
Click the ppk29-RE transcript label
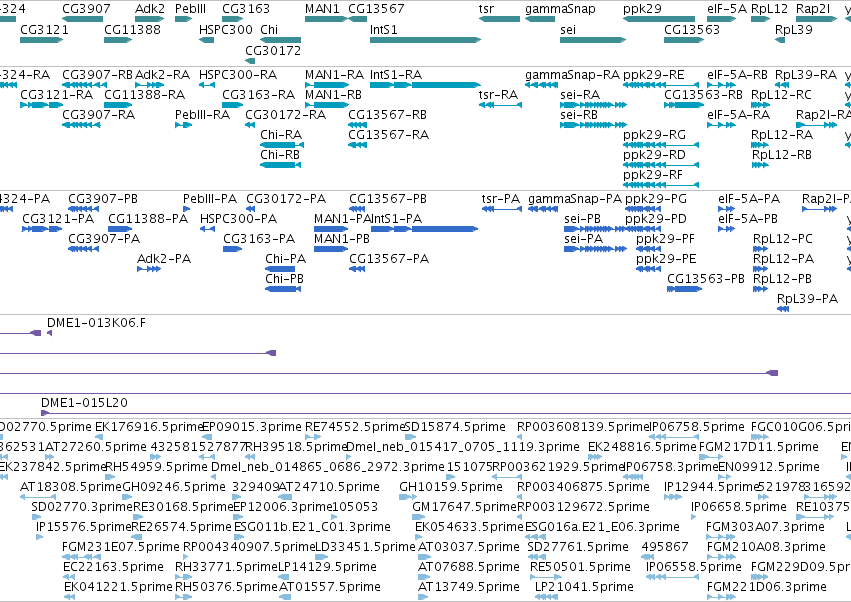pyautogui.click(x=653, y=74)
